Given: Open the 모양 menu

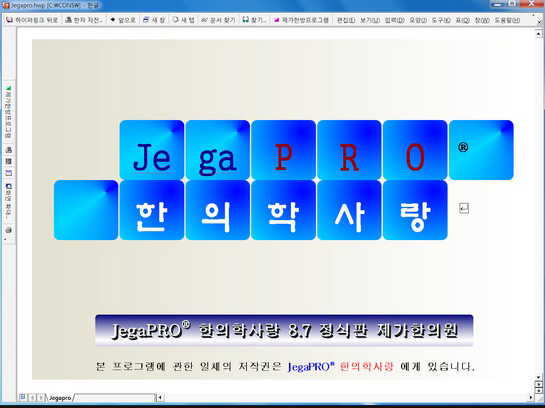Looking at the screenshot, I should click(418, 21).
